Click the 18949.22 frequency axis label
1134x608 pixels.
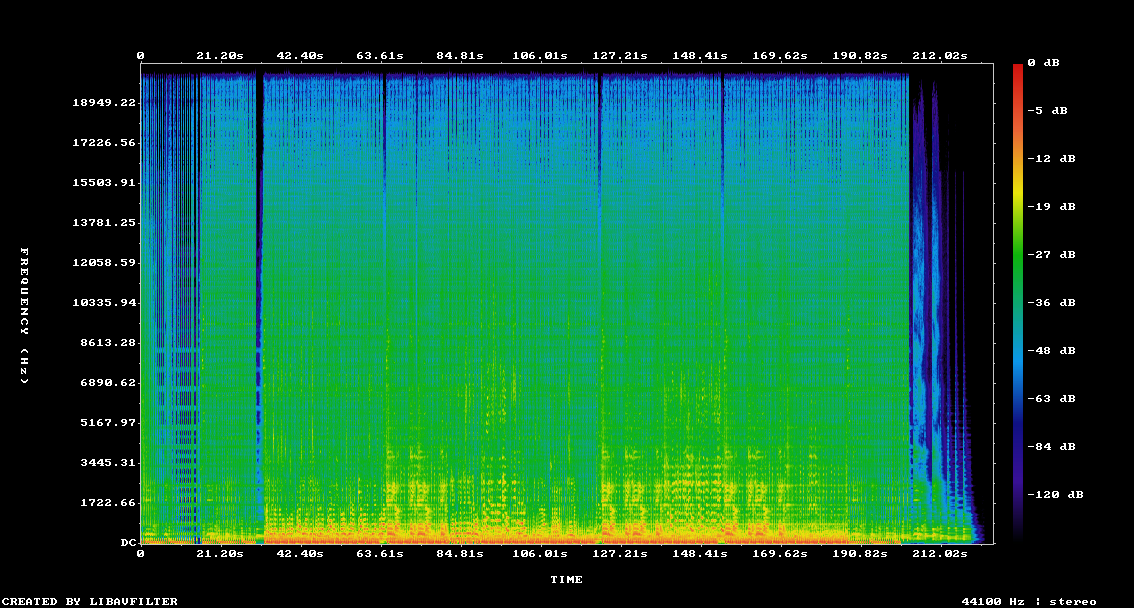103,103
